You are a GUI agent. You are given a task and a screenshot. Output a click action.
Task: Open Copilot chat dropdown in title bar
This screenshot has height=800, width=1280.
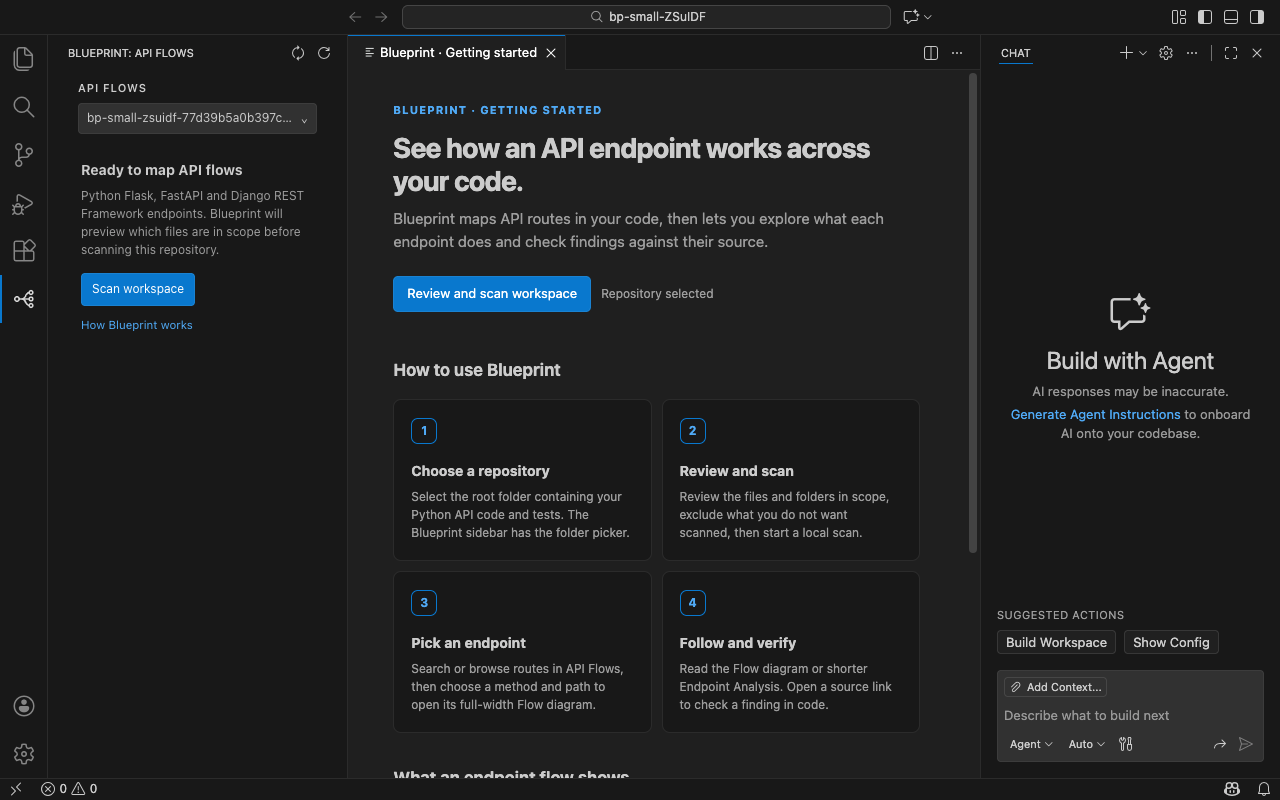point(917,17)
